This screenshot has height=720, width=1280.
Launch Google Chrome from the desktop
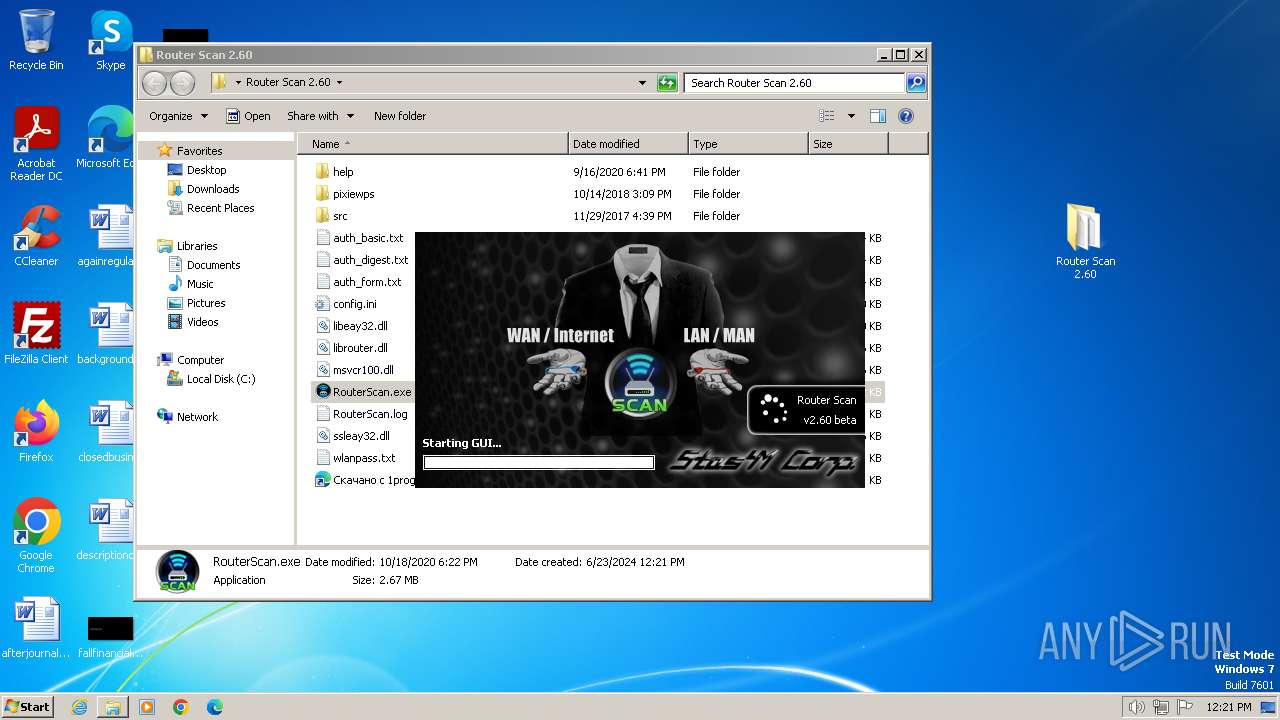pyautogui.click(x=36, y=536)
